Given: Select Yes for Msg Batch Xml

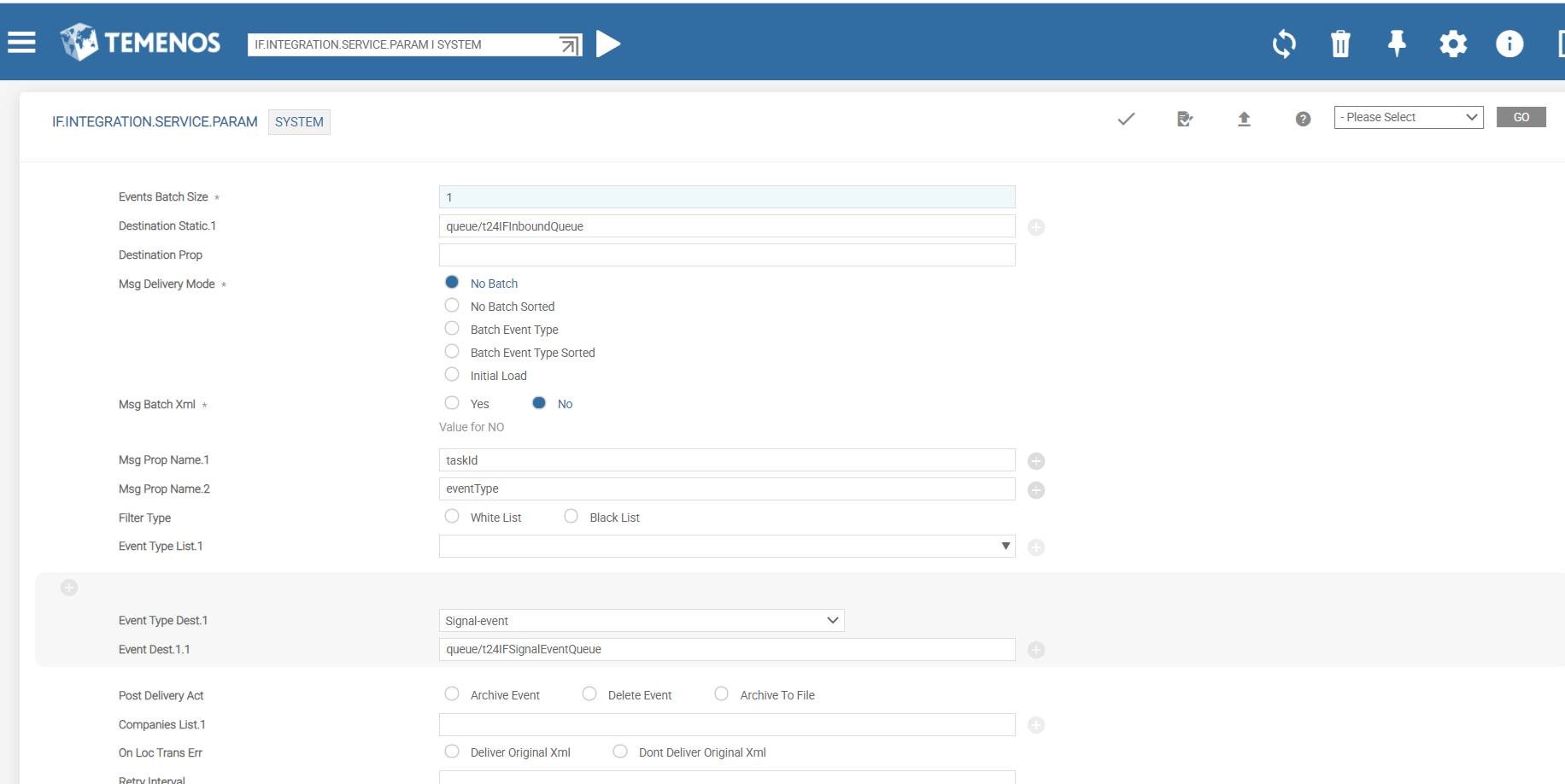Looking at the screenshot, I should (x=452, y=403).
